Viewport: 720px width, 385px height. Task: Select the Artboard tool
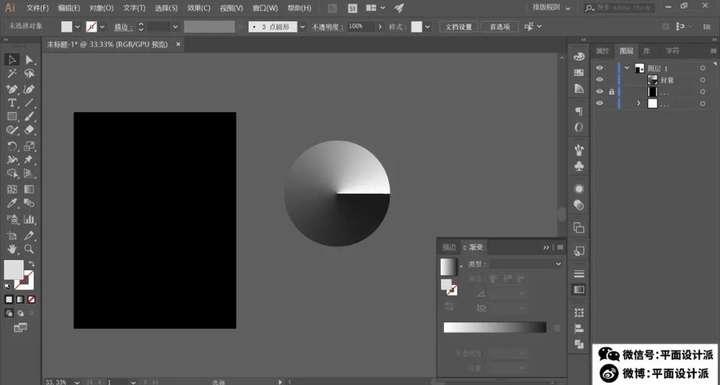pos(12,236)
